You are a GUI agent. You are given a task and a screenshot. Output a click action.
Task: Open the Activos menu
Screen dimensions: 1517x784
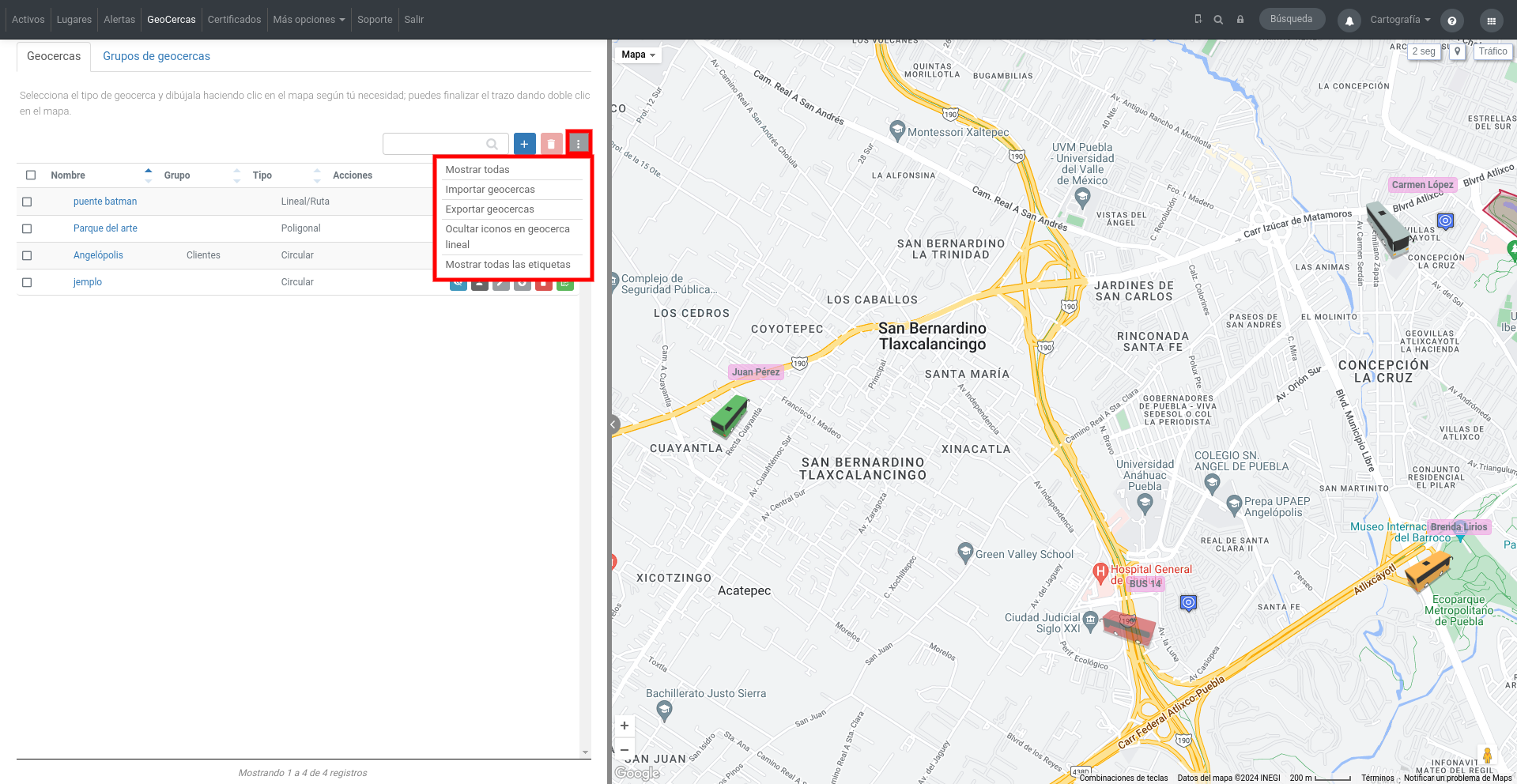click(x=28, y=20)
